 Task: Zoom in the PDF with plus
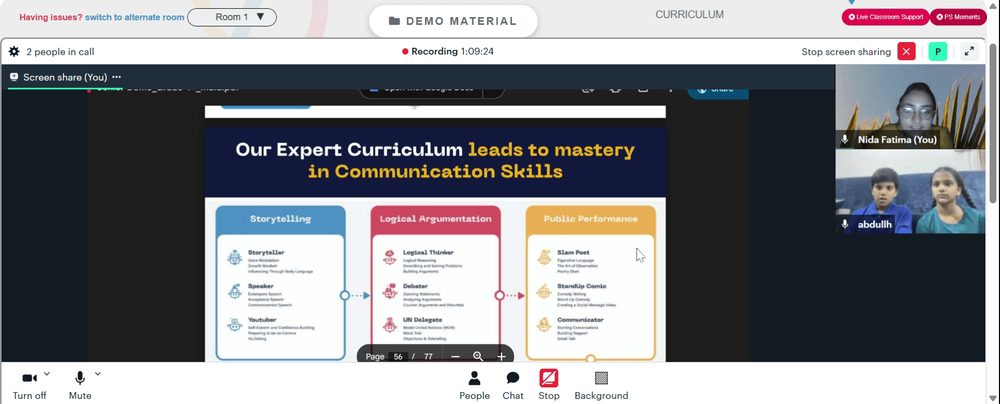click(502, 357)
